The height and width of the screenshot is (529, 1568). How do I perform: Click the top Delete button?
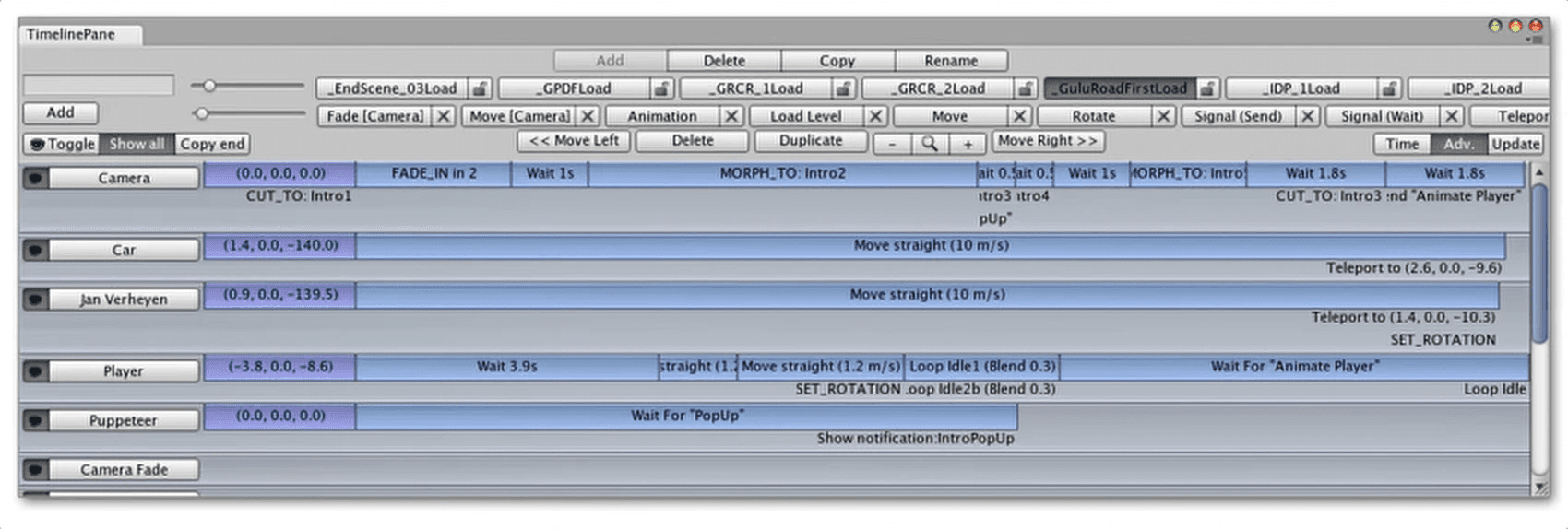tap(724, 61)
